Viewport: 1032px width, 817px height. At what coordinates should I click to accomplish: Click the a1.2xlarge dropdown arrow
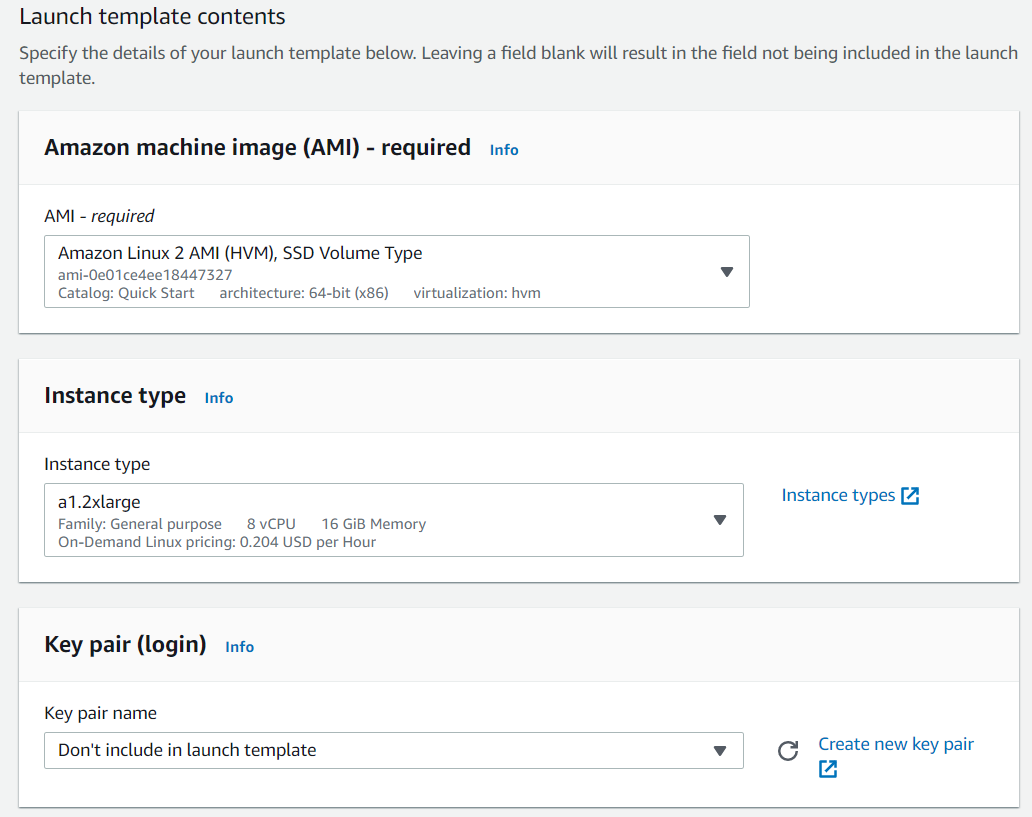point(720,520)
